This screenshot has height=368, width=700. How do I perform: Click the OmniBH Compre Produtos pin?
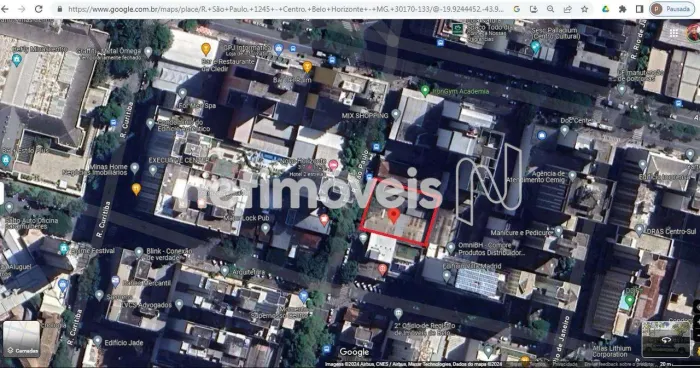[x=451, y=248]
